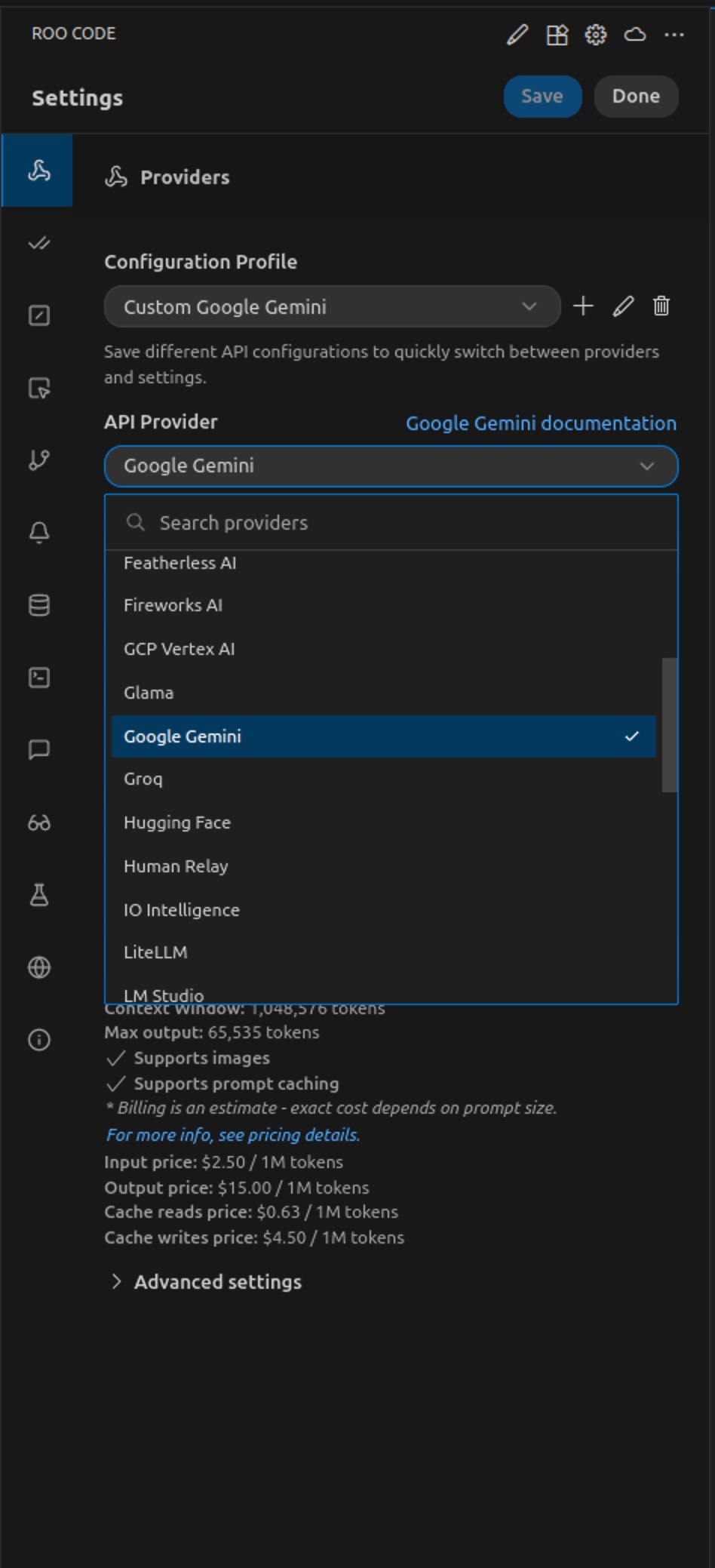Select GCP Vertex AI provider
Screen dimensions: 715x1568
pos(383,649)
